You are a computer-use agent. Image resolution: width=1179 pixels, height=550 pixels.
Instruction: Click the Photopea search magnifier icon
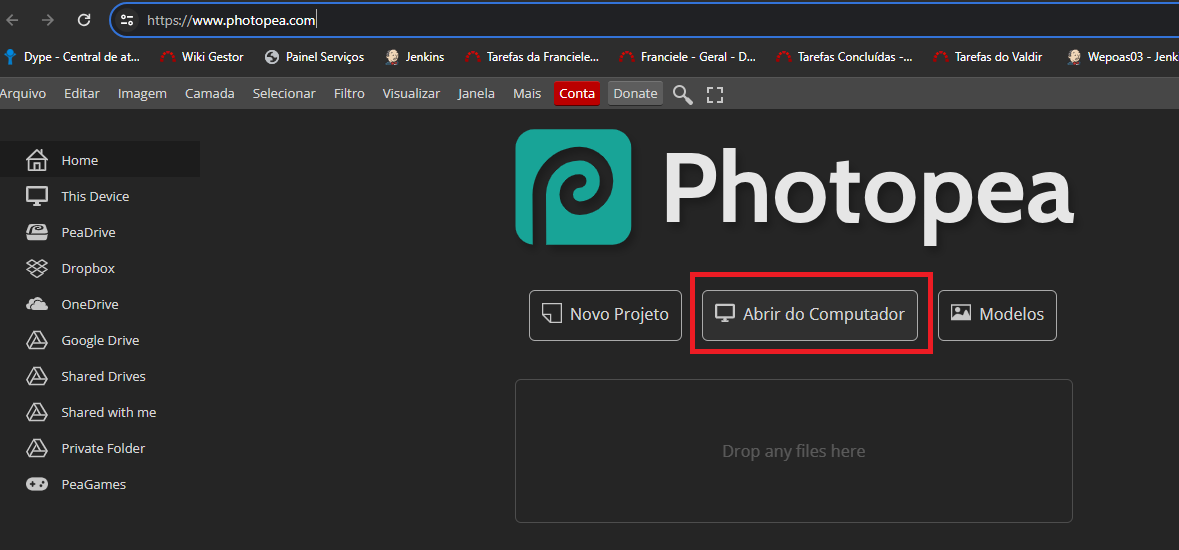[x=682, y=94]
